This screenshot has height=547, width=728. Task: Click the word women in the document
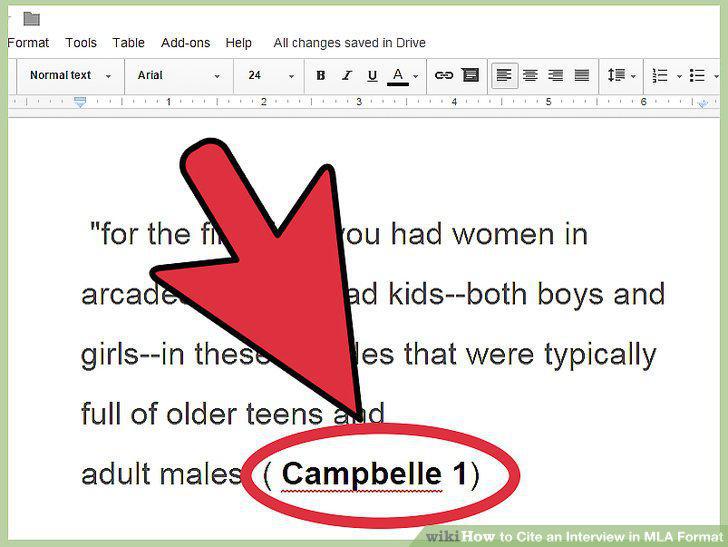pos(503,234)
